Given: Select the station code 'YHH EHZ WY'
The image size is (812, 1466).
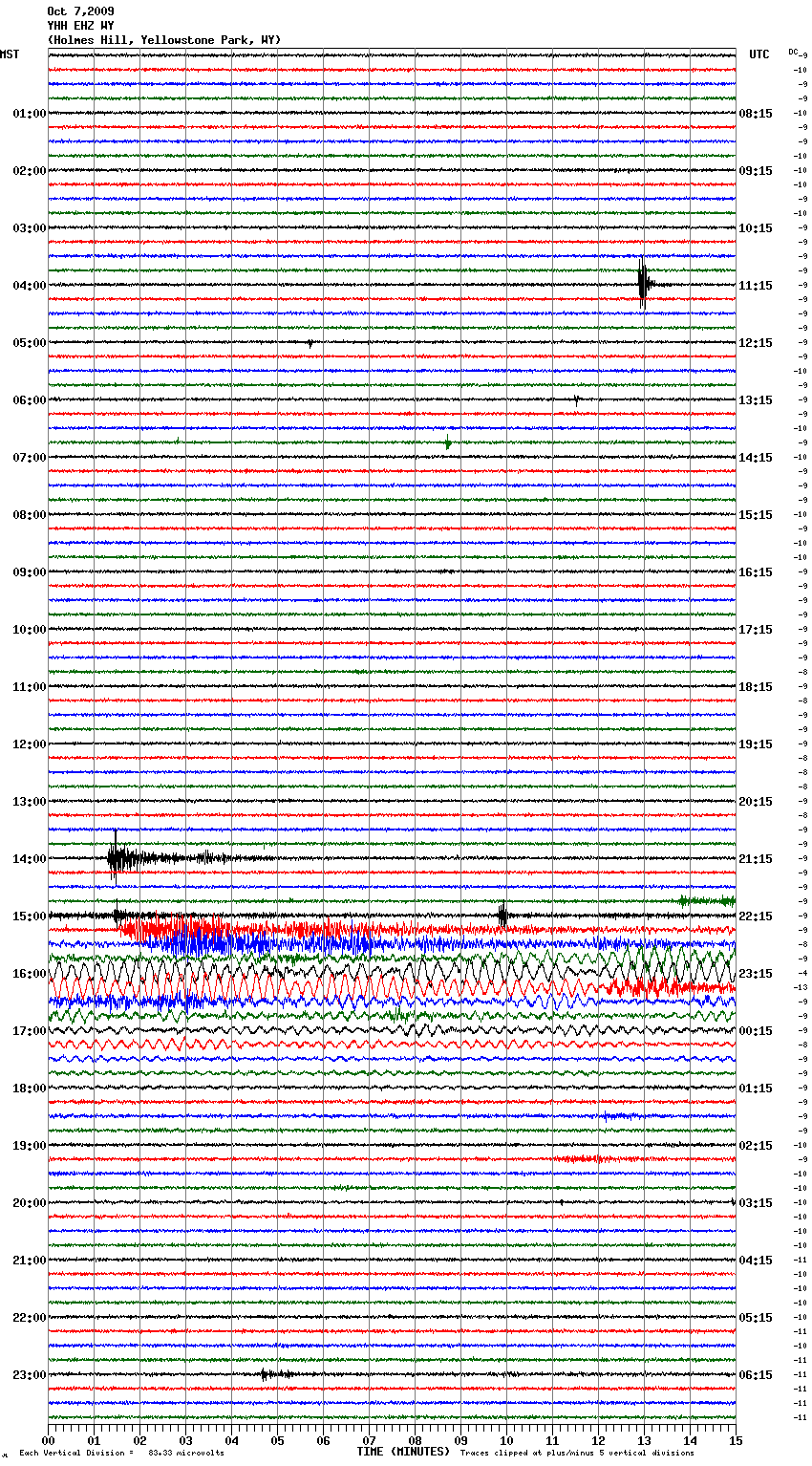Looking at the screenshot, I should click(81, 26).
